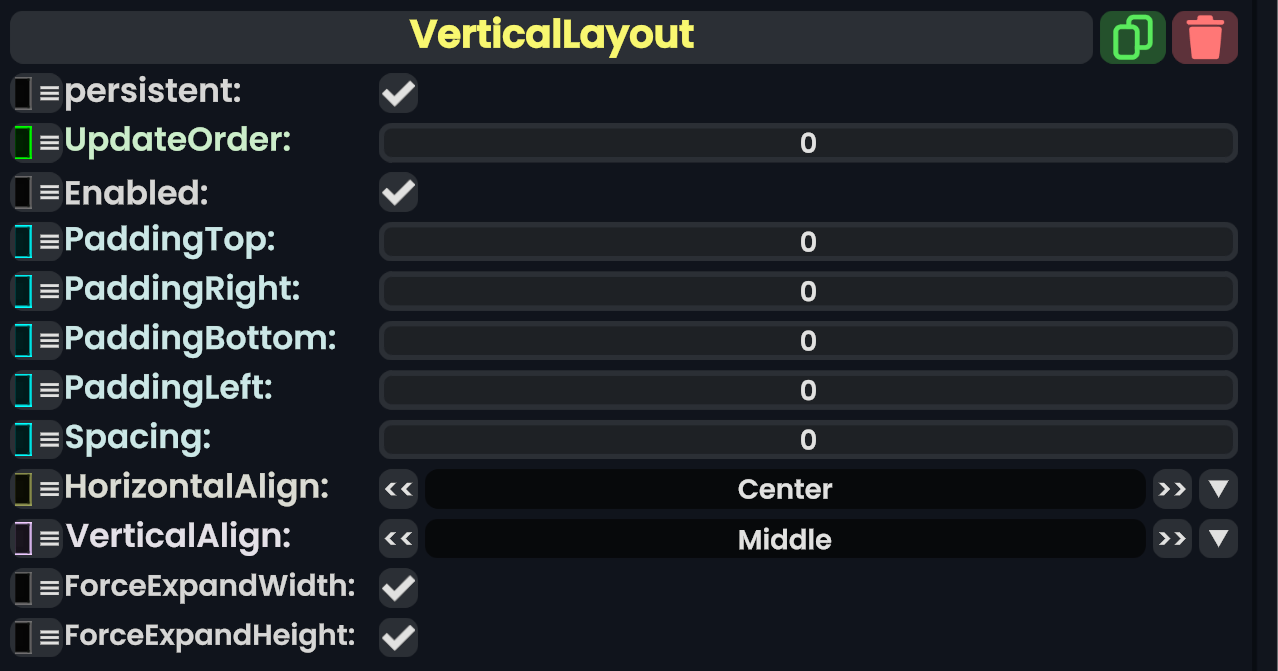Disable the ForceExpandWidth checkbox
This screenshot has height=671, width=1278.
398,588
